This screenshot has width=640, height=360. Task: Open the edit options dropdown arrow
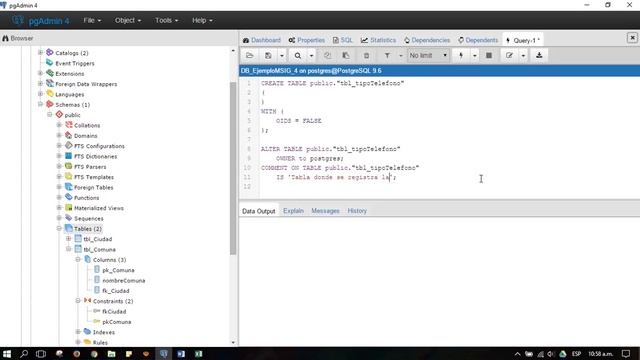click(x=523, y=56)
